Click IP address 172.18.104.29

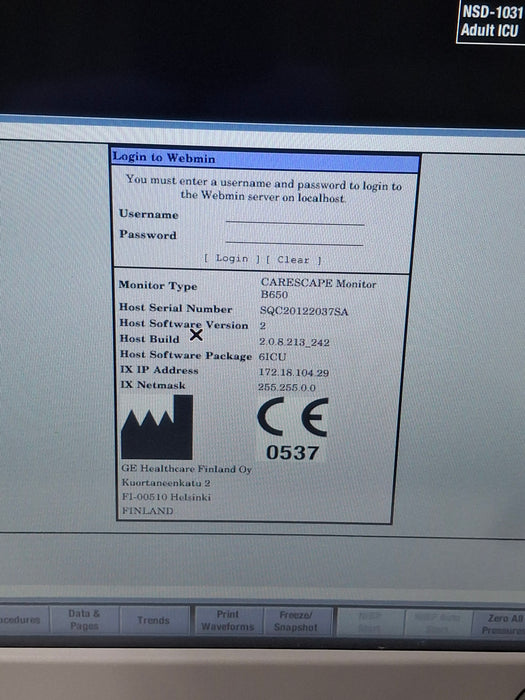click(294, 372)
